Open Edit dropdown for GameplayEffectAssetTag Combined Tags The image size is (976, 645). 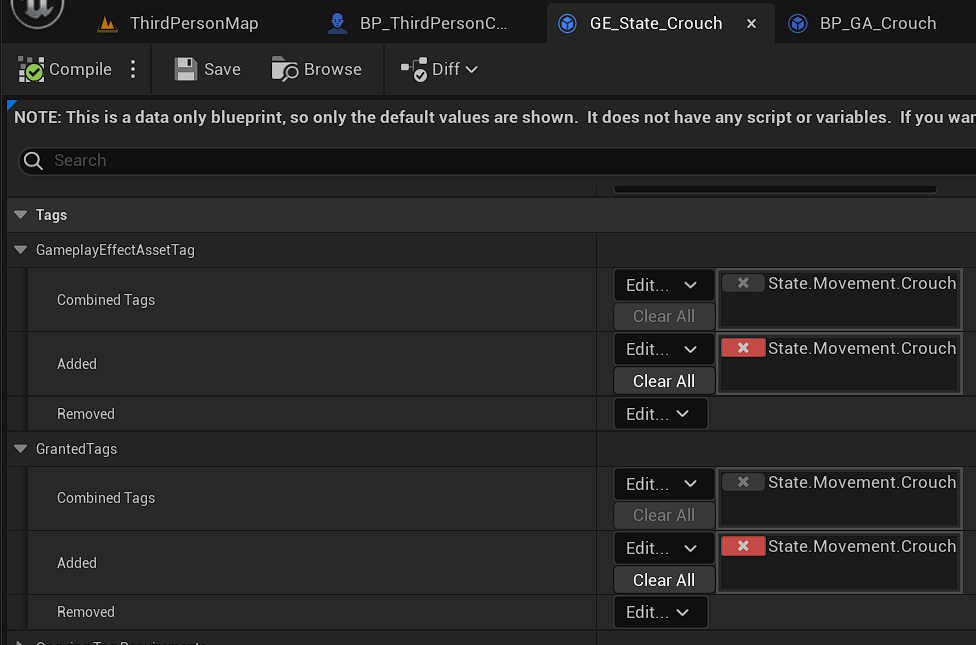[664, 285]
